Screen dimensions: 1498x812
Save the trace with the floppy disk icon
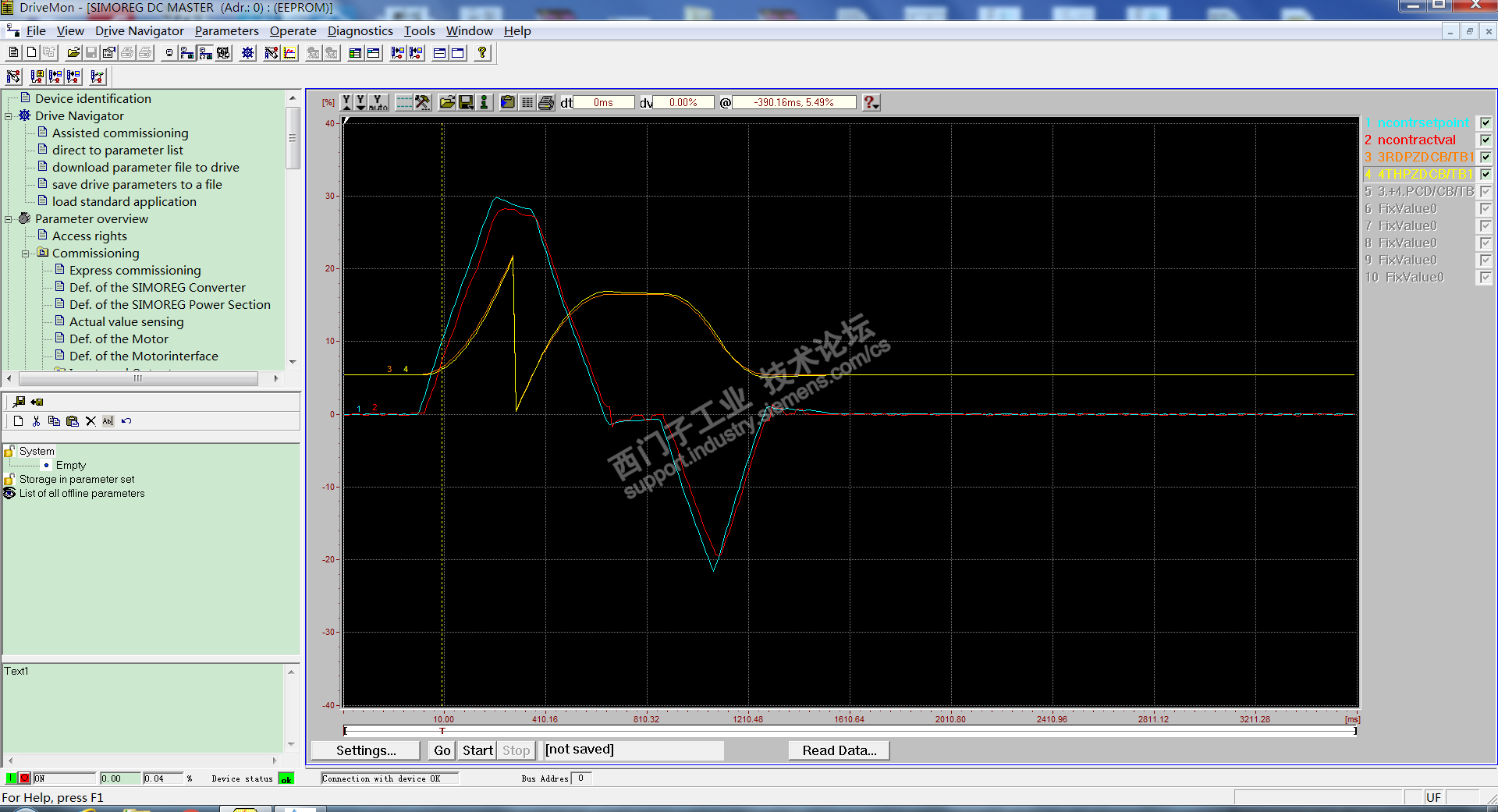[466, 102]
